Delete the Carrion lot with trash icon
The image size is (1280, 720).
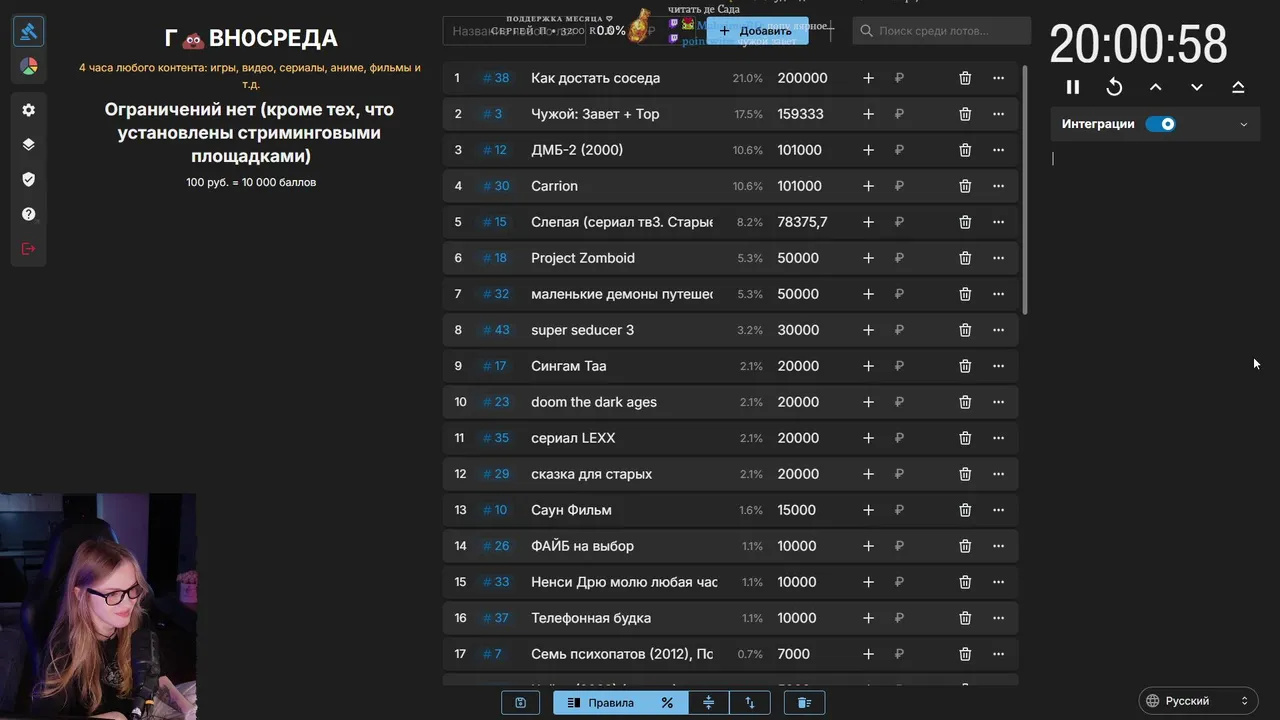(965, 186)
